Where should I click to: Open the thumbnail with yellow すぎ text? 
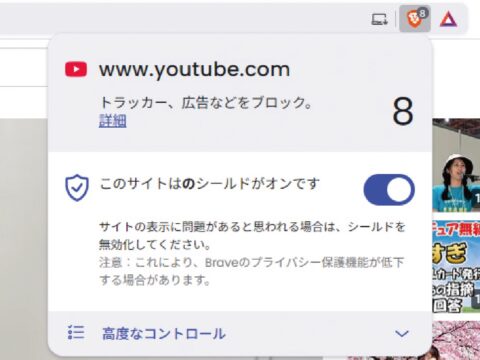click(x=456, y=267)
